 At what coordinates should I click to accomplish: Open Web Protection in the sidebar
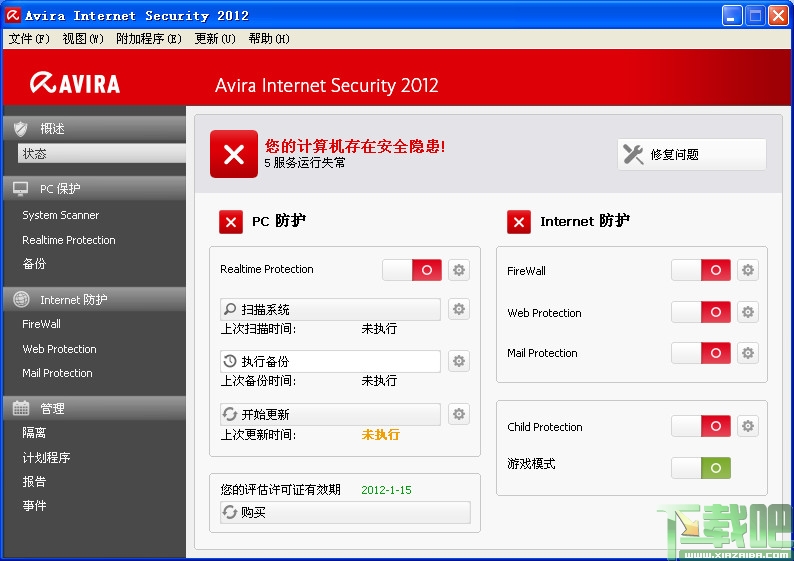pos(59,349)
